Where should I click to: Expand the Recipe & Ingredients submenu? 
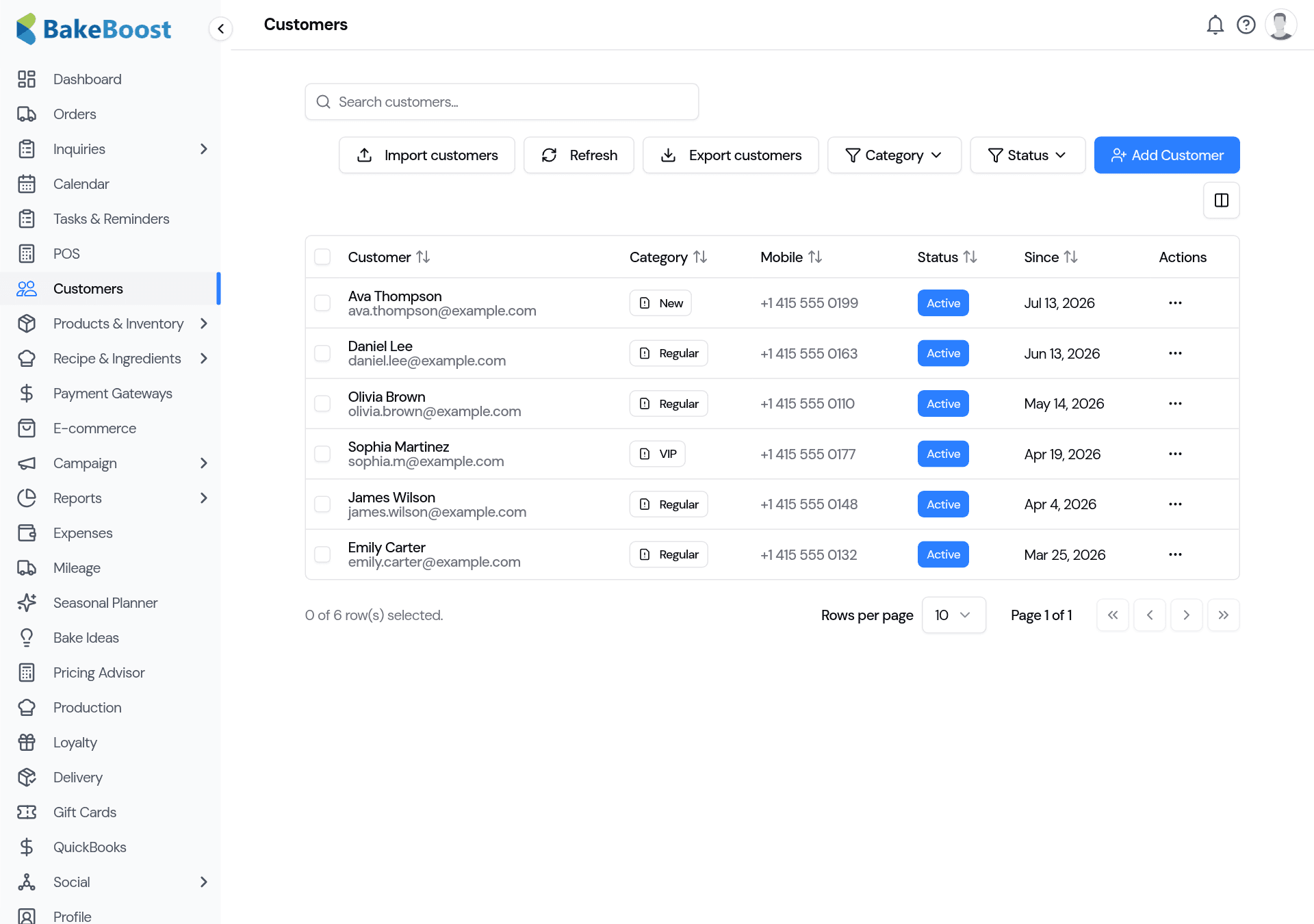(x=203, y=359)
